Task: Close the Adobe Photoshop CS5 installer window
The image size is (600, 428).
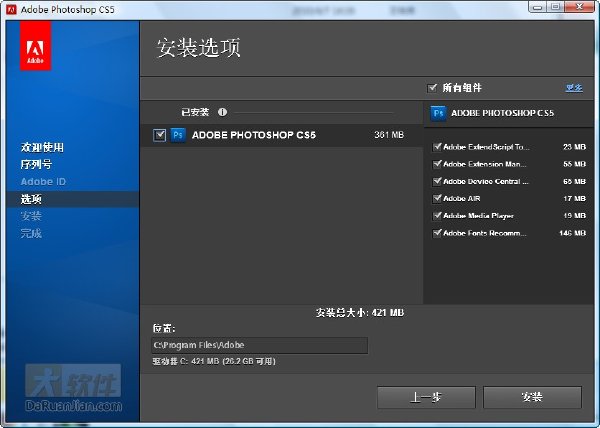Action: (x=580, y=7)
